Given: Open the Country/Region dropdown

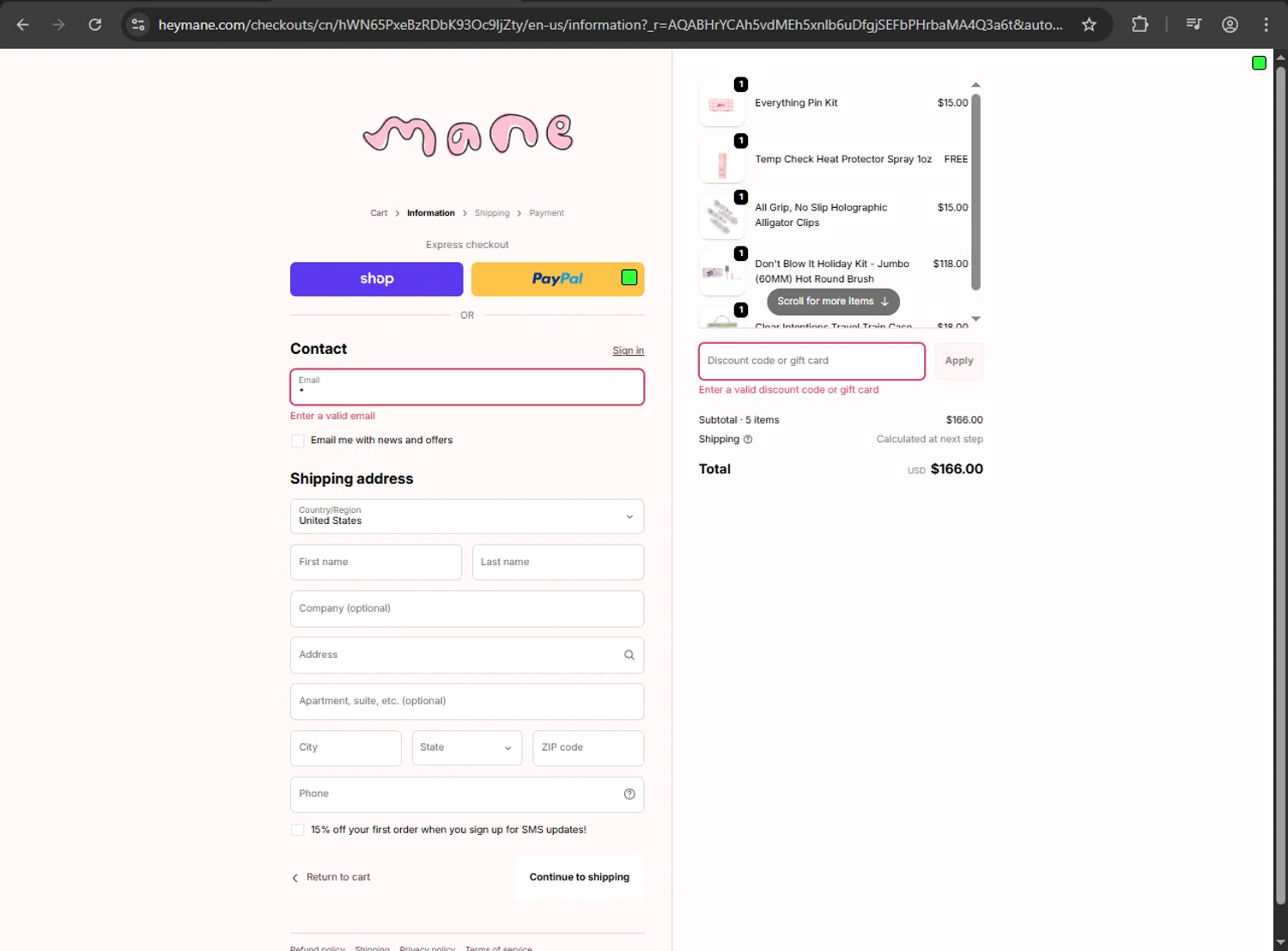Looking at the screenshot, I should click(x=467, y=517).
